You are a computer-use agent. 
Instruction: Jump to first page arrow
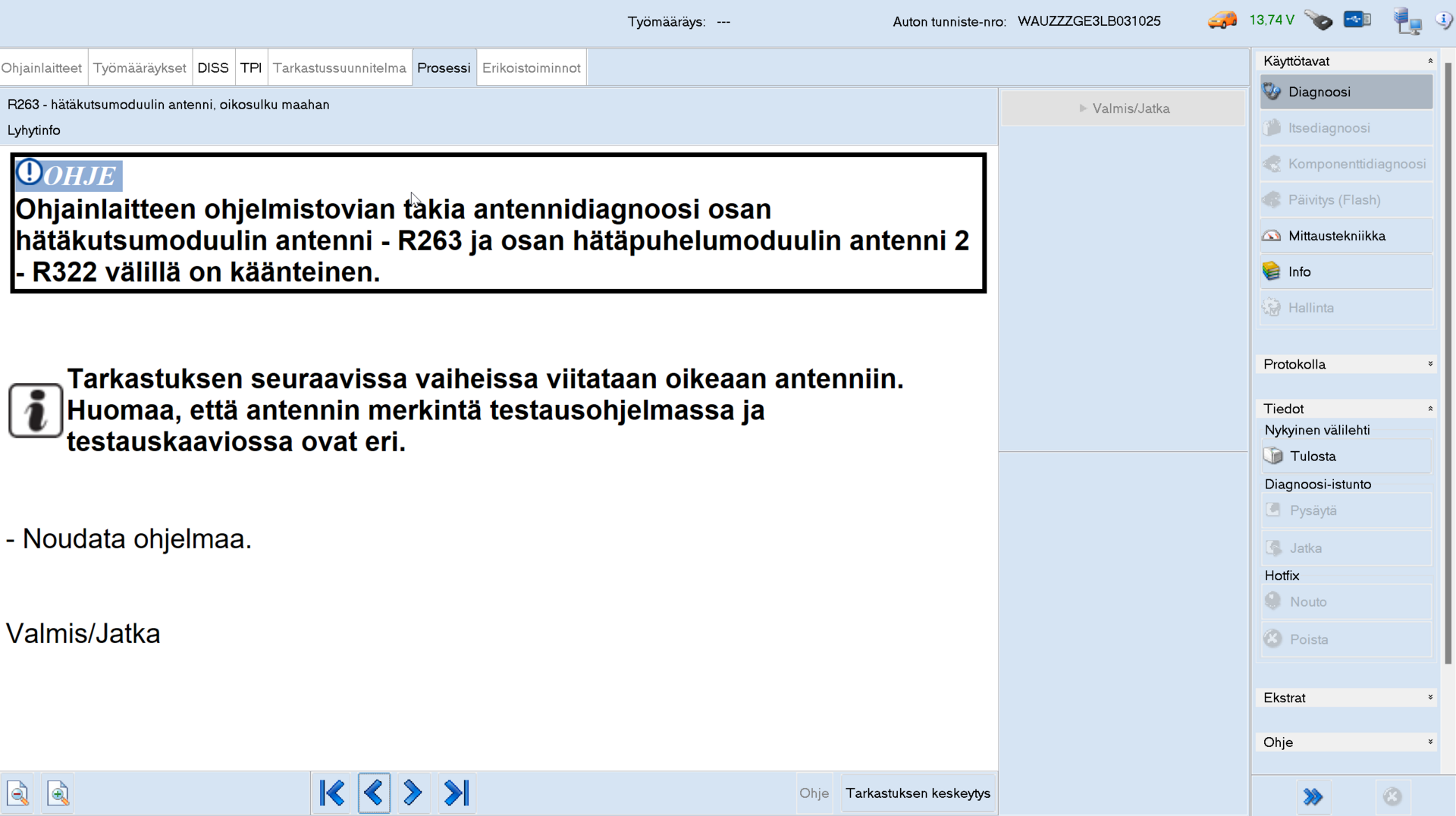(x=332, y=793)
